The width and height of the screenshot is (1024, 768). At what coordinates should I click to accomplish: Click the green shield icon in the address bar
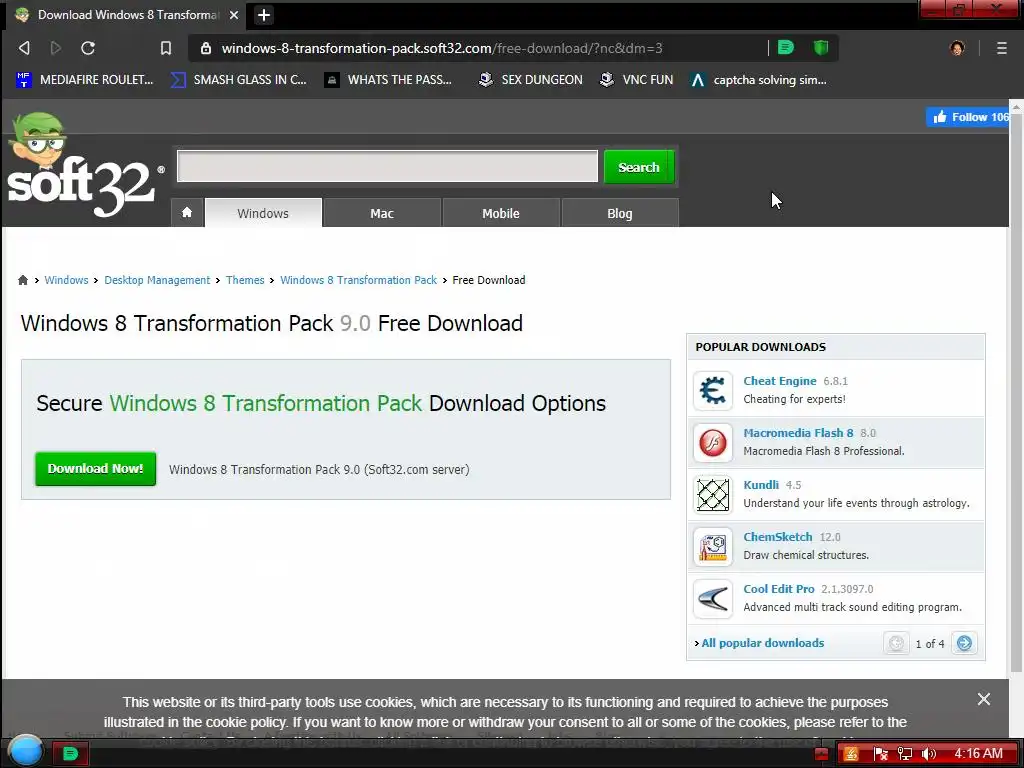pos(821,47)
